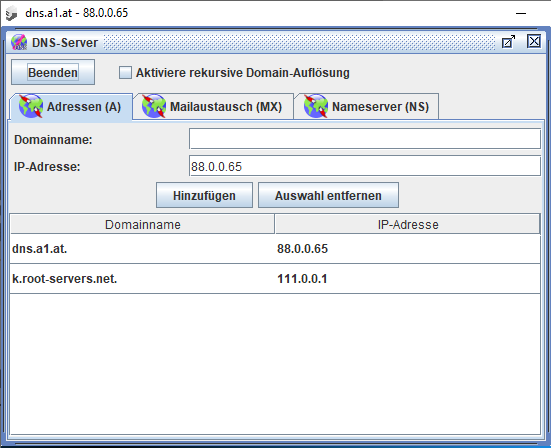
Task: Click the globe icon on the Mailaustausch (MX) tab
Action: 154,106
